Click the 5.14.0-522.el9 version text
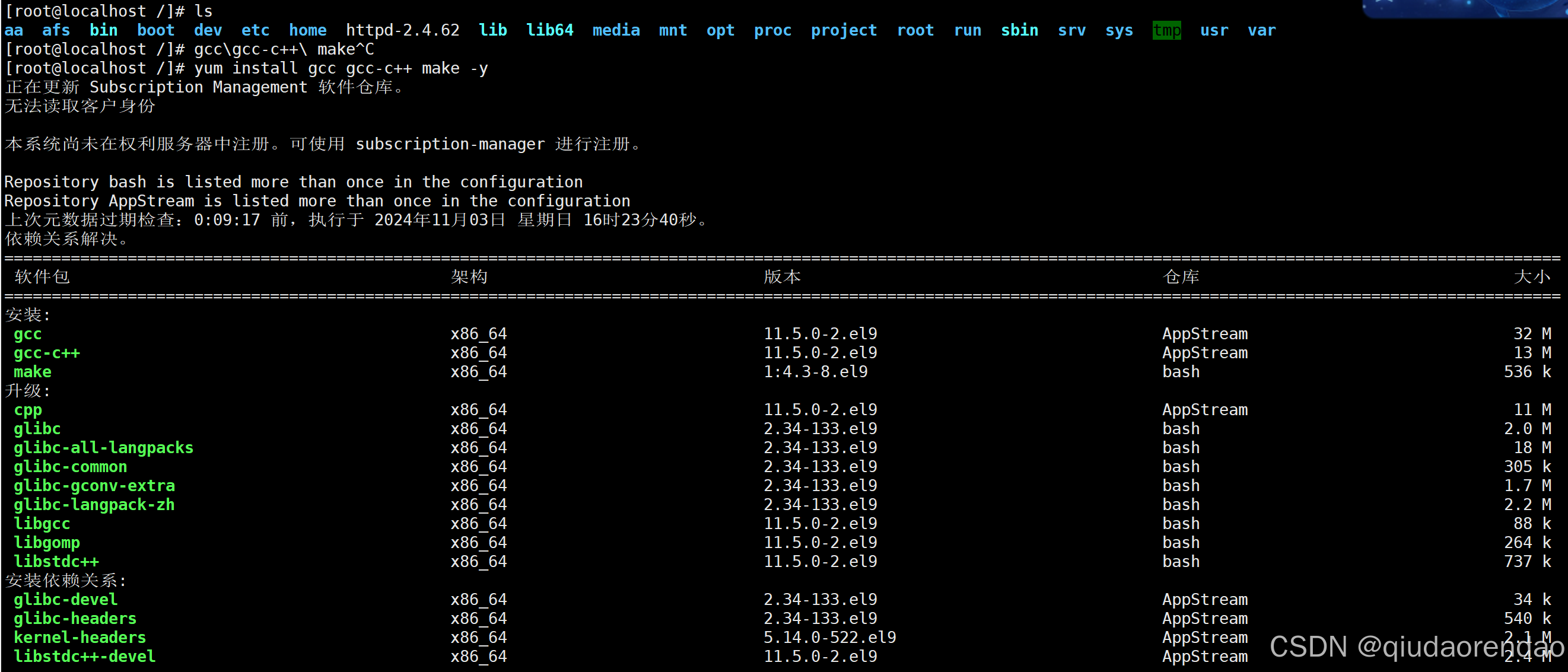 point(829,638)
